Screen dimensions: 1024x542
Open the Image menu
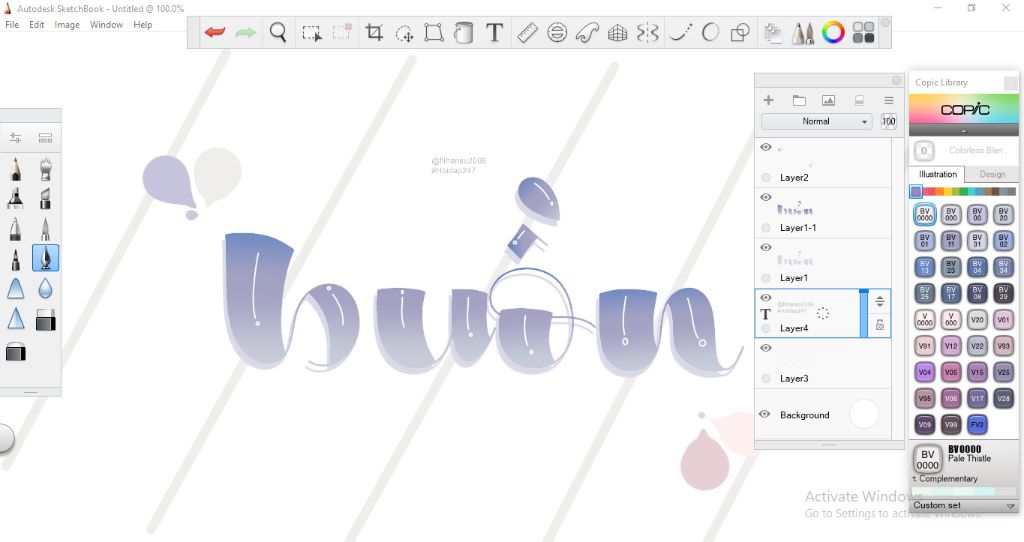[67, 25]
